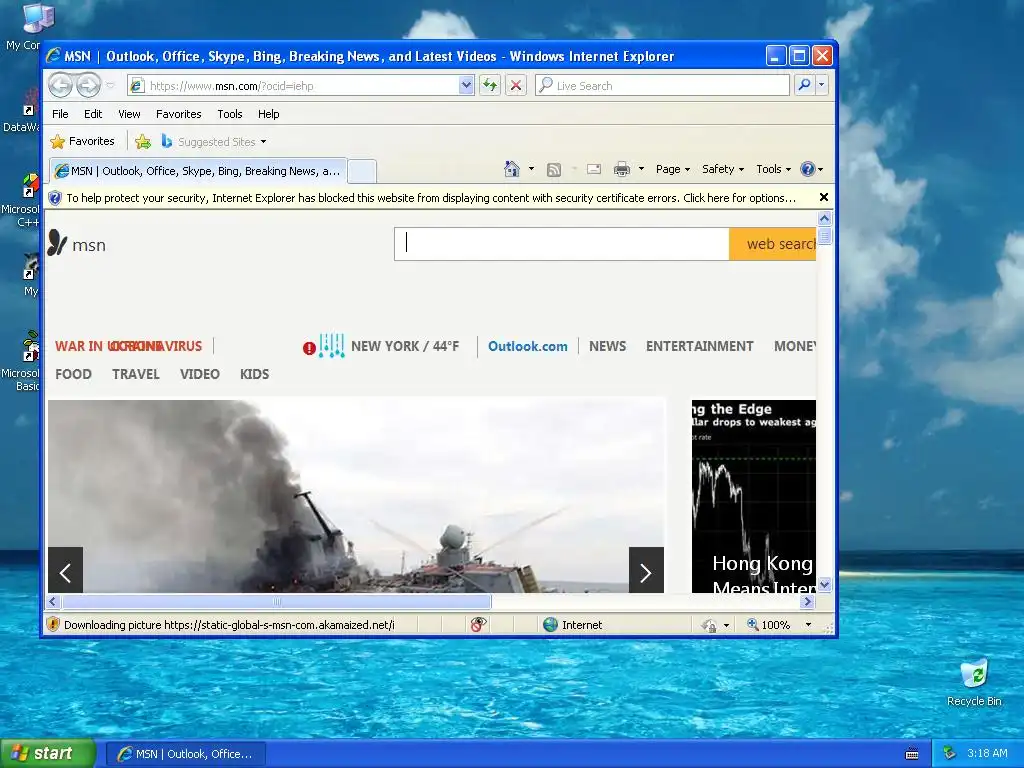Viewport: 1024px width, 768px height.
Task: Click the security information bar message
Action: pyautogui.click(x=430, y=198)
